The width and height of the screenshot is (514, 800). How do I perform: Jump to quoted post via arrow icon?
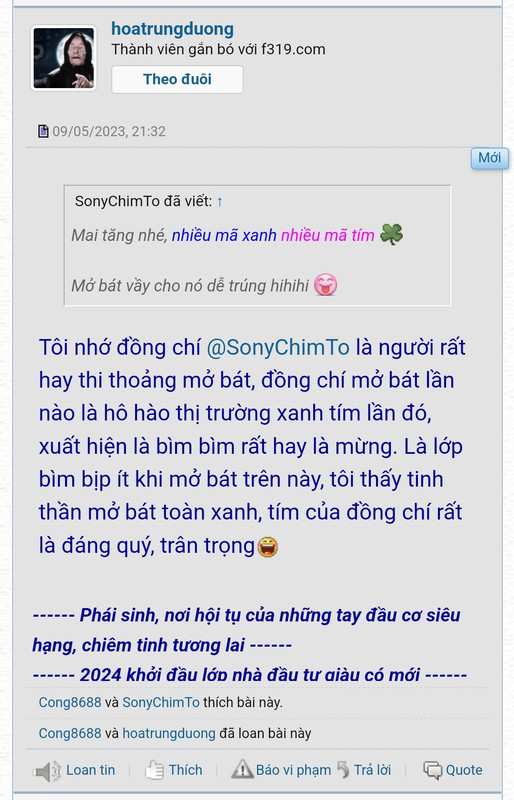[219, 202]
